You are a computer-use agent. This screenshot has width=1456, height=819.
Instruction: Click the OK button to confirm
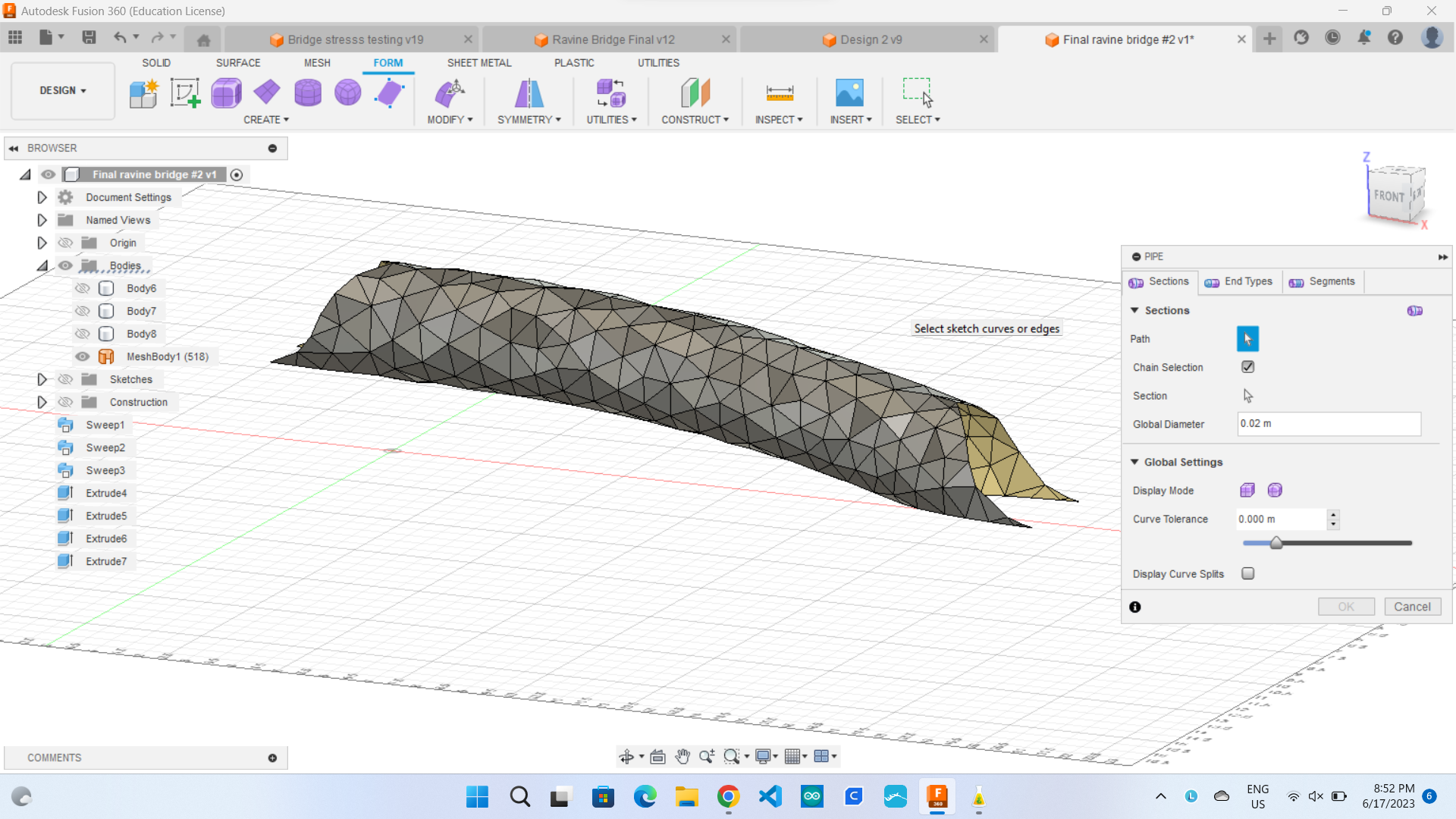pos(1345,606)
